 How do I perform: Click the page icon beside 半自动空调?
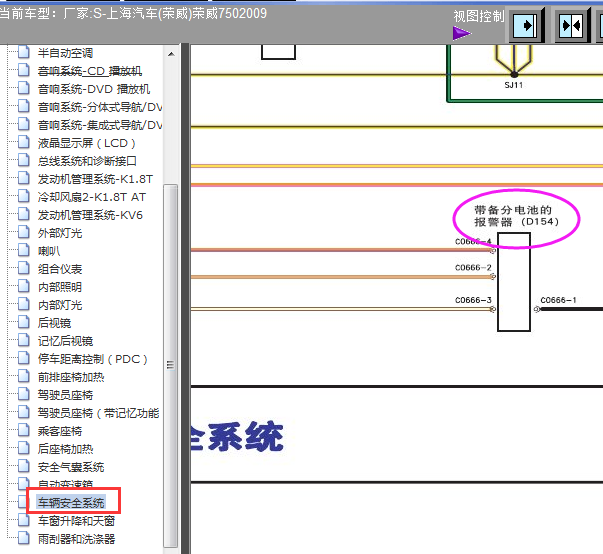(23, 52)
